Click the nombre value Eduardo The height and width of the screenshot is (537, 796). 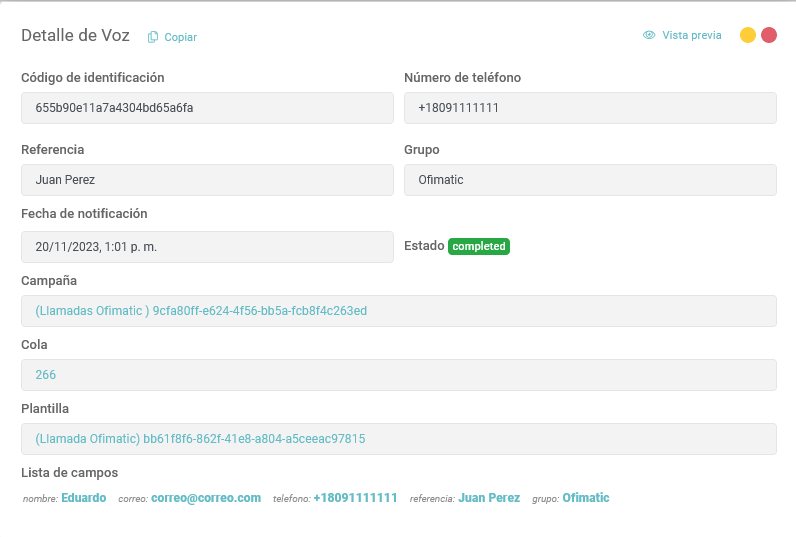83,498
